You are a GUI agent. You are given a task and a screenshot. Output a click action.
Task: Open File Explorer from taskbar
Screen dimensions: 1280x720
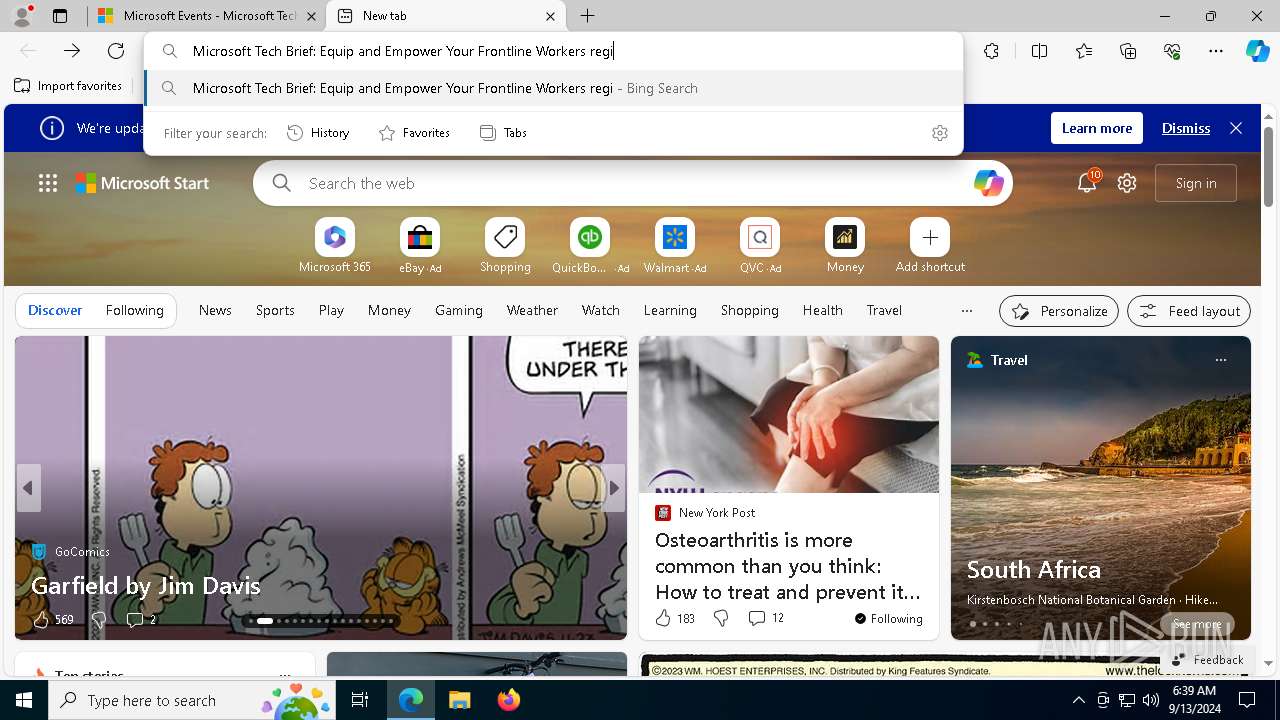(x=459, y=700)
